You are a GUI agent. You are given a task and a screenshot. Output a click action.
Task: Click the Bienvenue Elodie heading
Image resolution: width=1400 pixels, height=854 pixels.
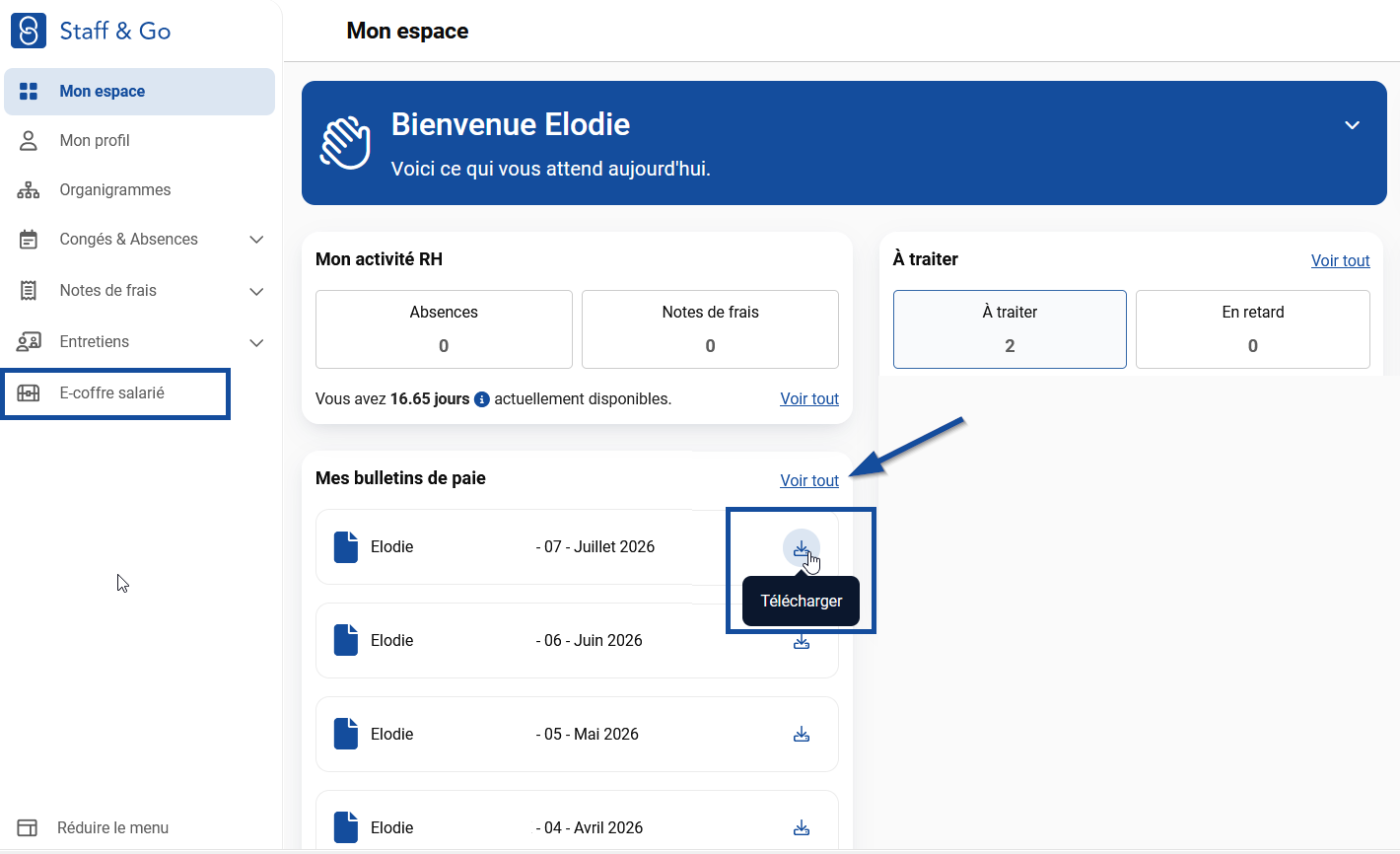tap(511, 124)
